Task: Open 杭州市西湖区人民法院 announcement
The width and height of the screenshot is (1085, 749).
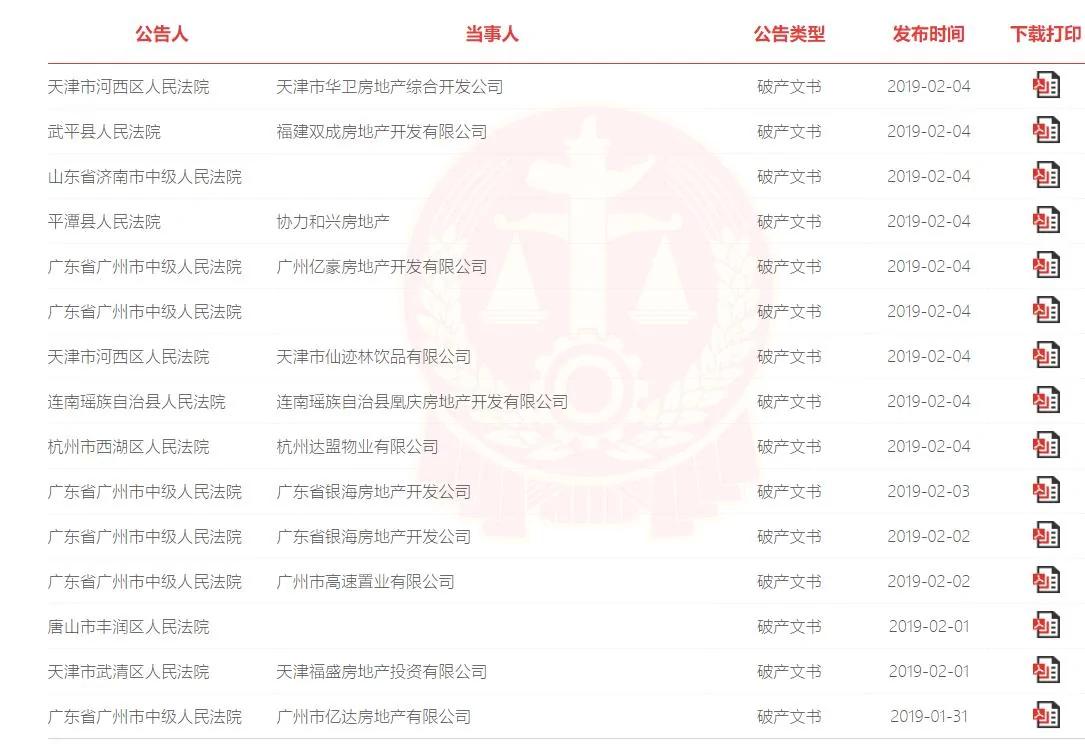Action: (x=128, y=446)
